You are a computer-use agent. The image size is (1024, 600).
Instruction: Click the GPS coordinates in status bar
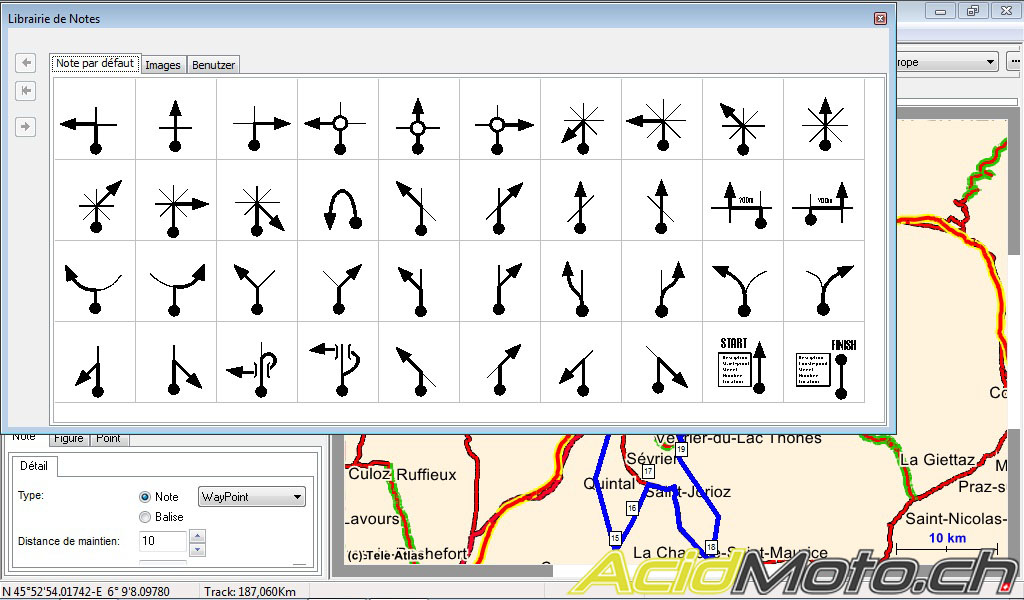pos(86,592)
